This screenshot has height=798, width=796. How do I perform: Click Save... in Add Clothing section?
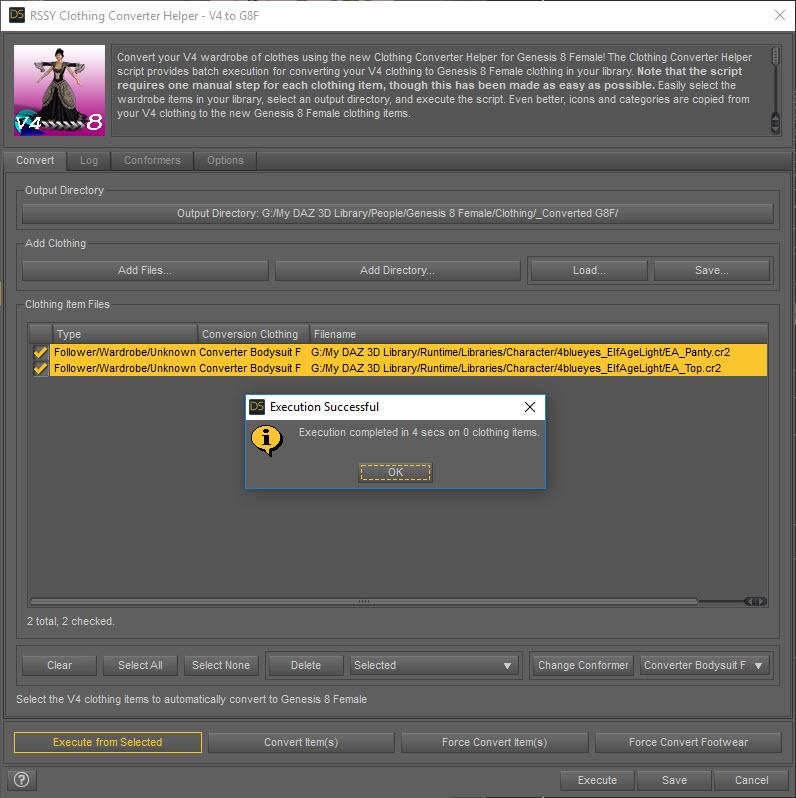(x=712, y=270)
